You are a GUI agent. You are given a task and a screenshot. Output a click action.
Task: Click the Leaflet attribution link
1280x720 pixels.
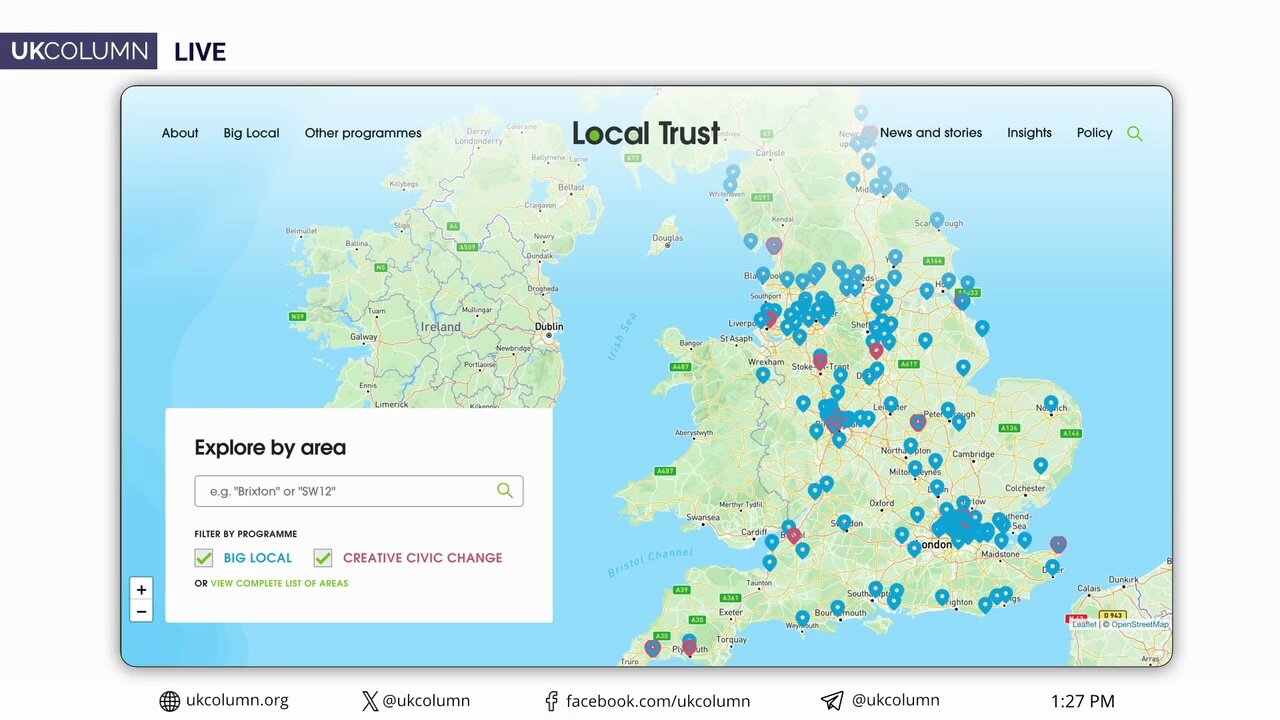[x=1084, y=624]
